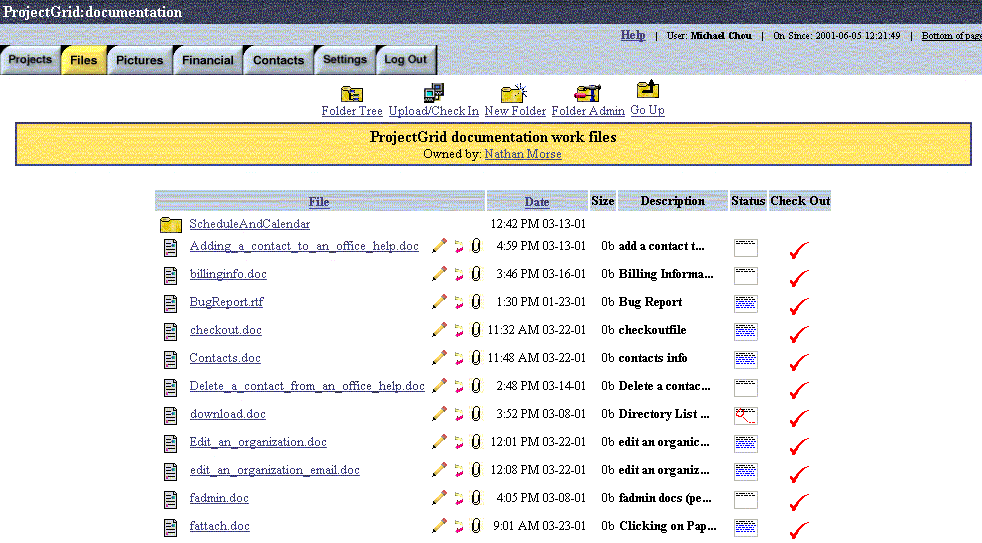The width and height of the screenshot is (982, 543).
Task: Click red check-out mark for checkout.doc
Action: tap(799, 333)
